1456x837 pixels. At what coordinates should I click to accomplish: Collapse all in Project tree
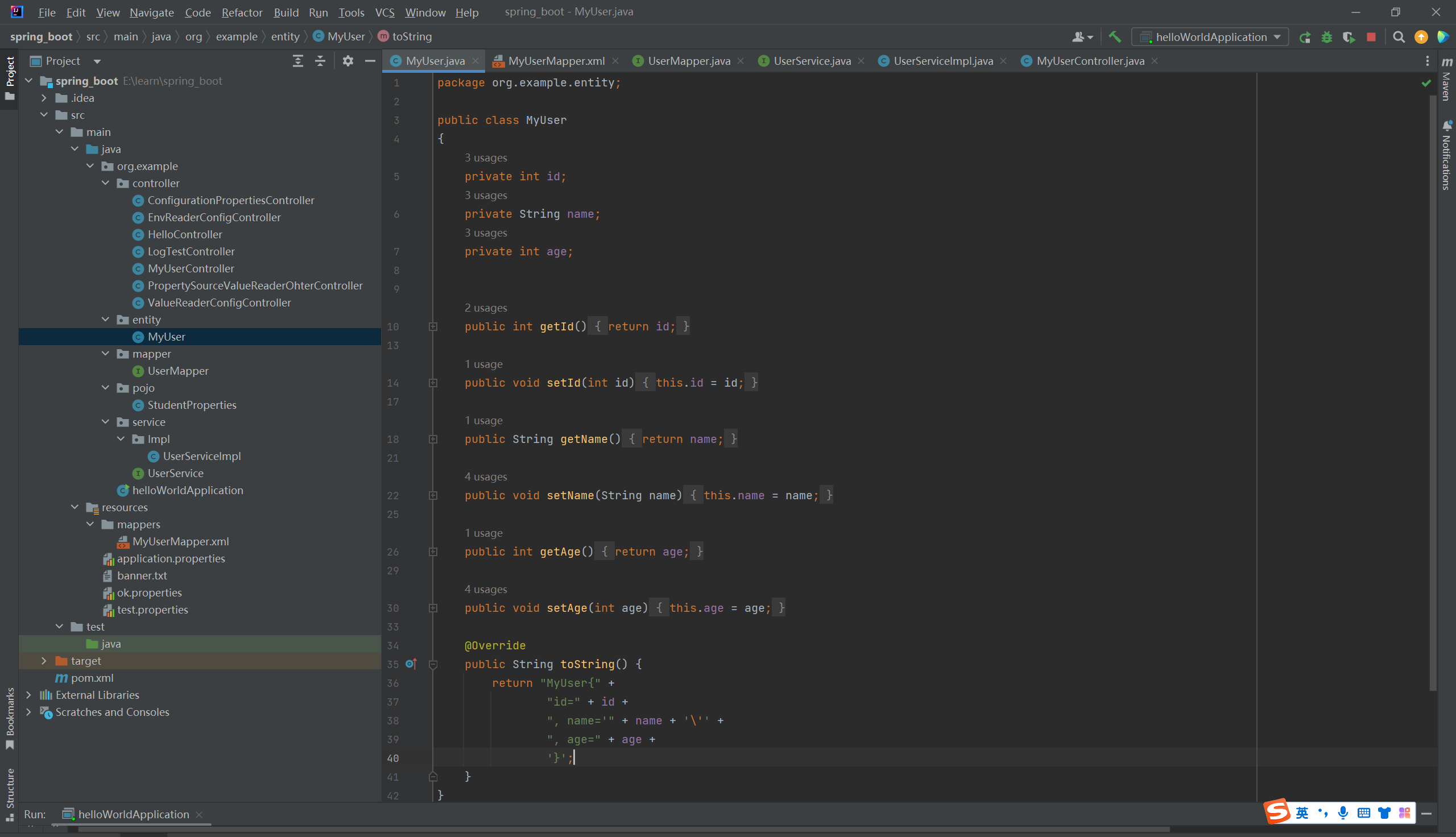point(320,61)
